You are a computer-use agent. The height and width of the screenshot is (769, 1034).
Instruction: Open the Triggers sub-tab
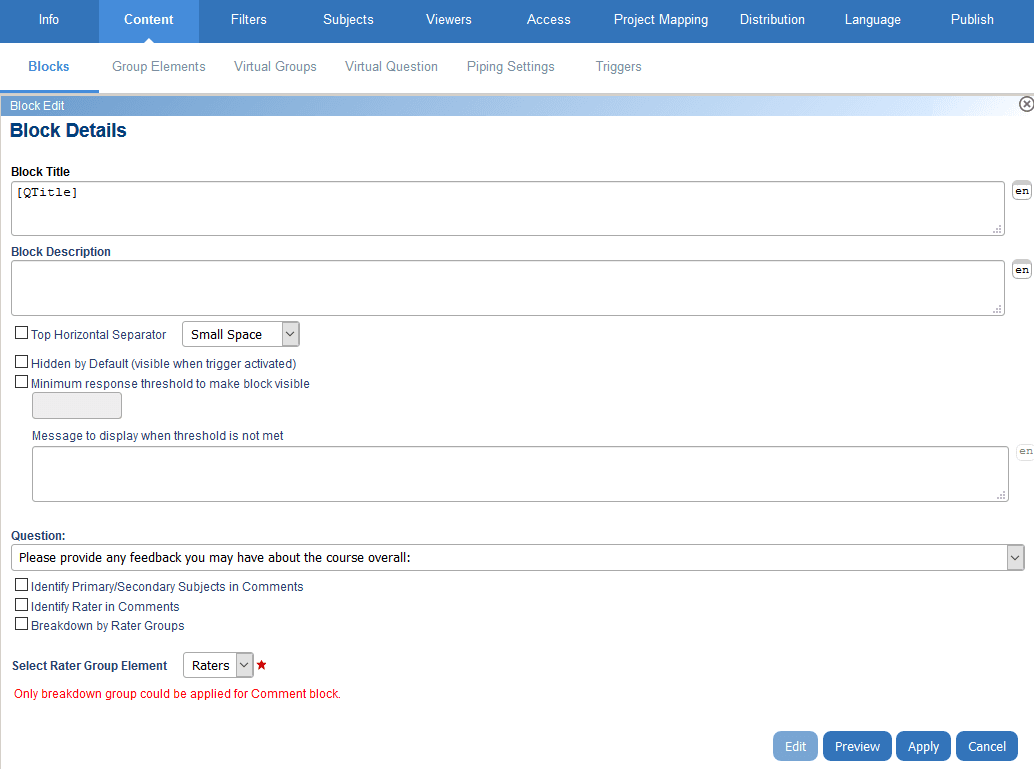(619, 67)
